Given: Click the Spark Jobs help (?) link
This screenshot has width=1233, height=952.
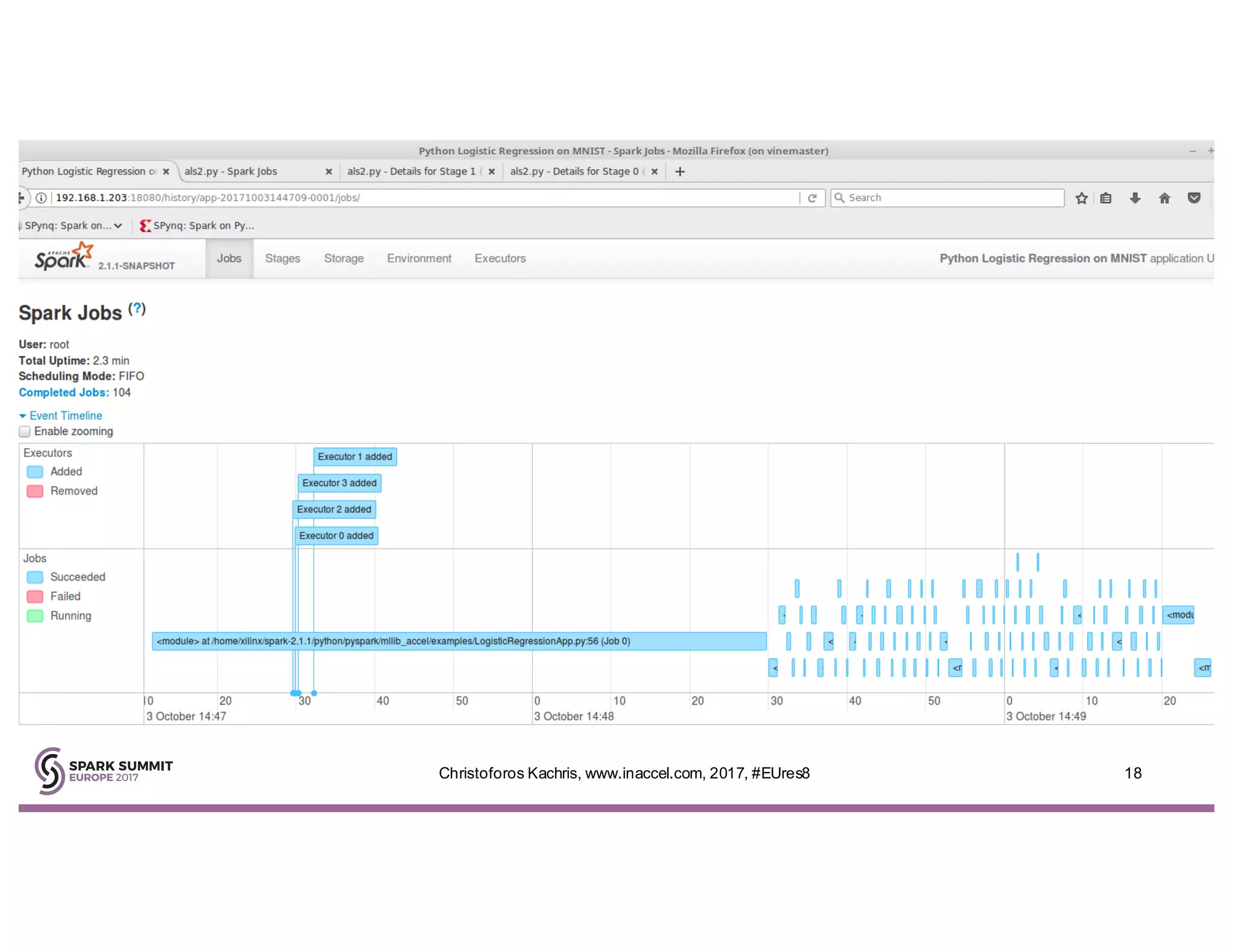Looking at the screenshot, I should [x=137, y=309].
